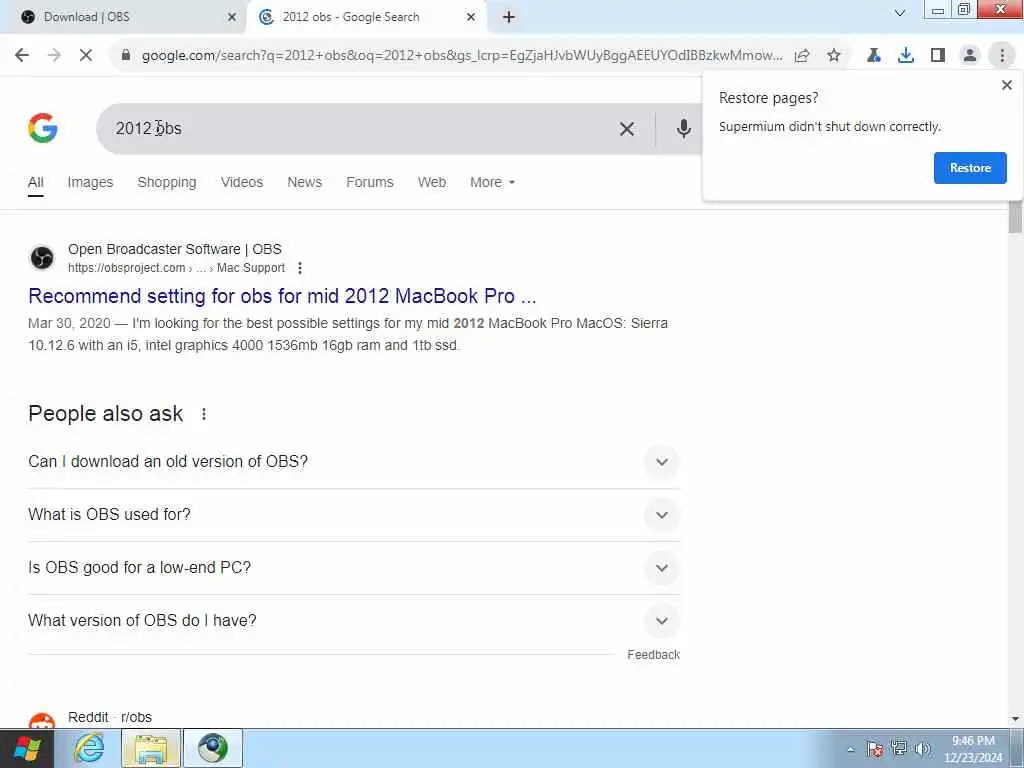Open 'Recommend setting for obs' result link
This screenshot has width=1024, height=768.
coord(282,296)
